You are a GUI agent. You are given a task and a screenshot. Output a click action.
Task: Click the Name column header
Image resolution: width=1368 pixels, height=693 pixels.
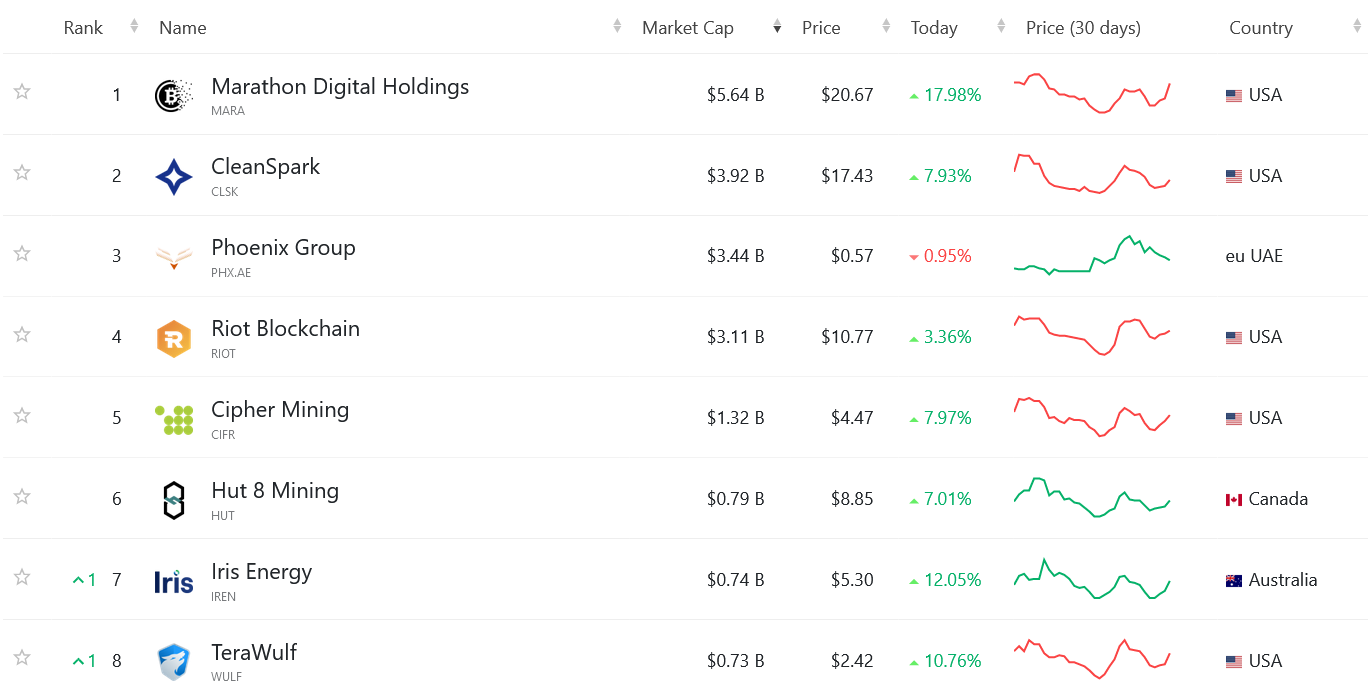(x=183, y=28)
